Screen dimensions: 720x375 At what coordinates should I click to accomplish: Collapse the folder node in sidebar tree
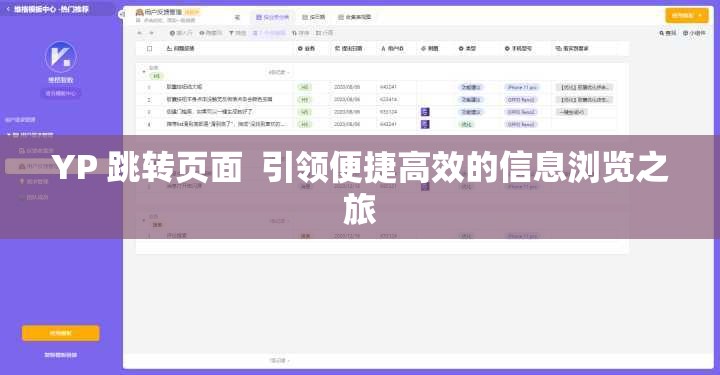click(x=9, y=134)
